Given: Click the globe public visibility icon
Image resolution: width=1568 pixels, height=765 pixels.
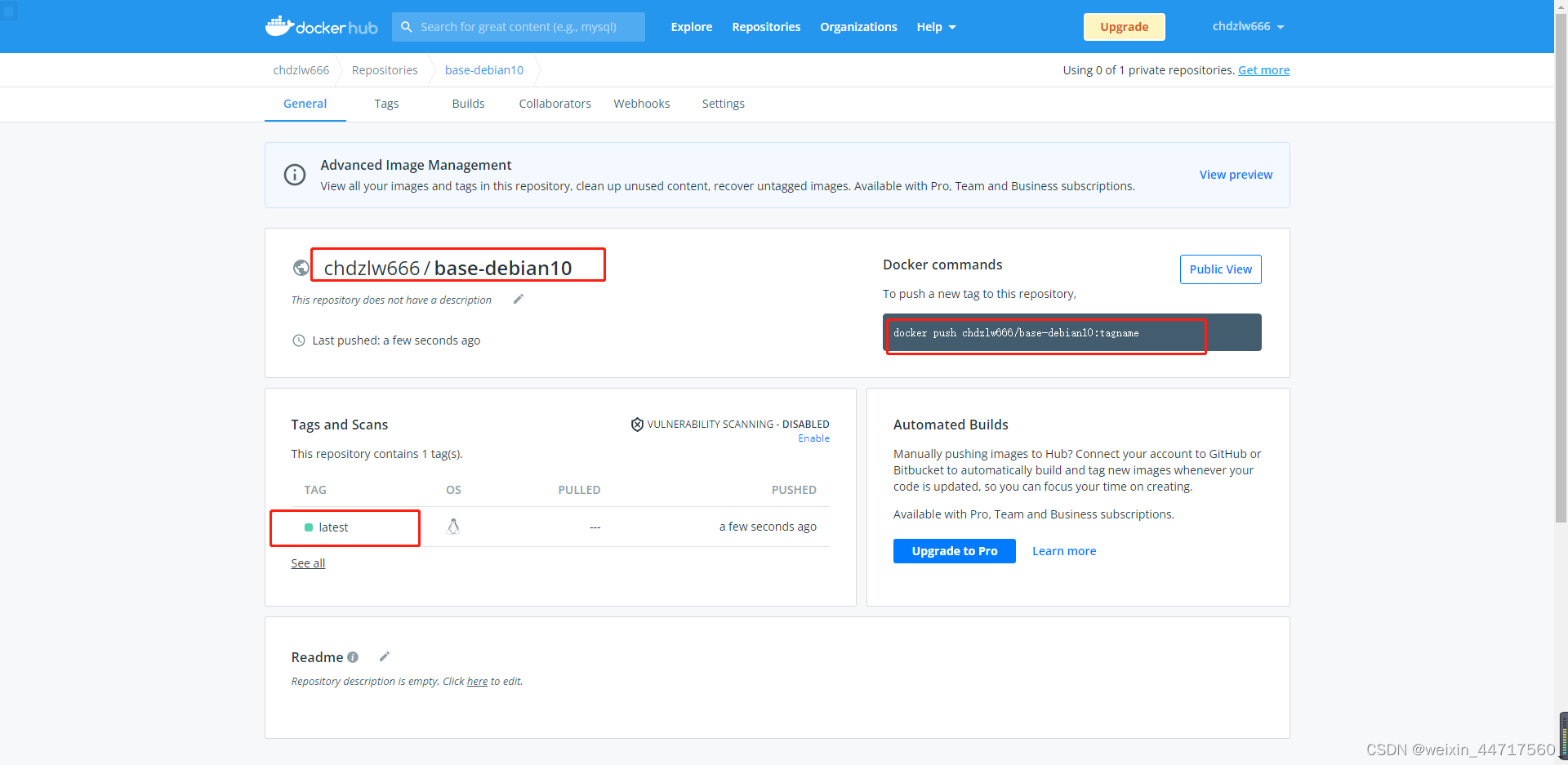Looking at the screenshot, I should [x=301, y=268].
